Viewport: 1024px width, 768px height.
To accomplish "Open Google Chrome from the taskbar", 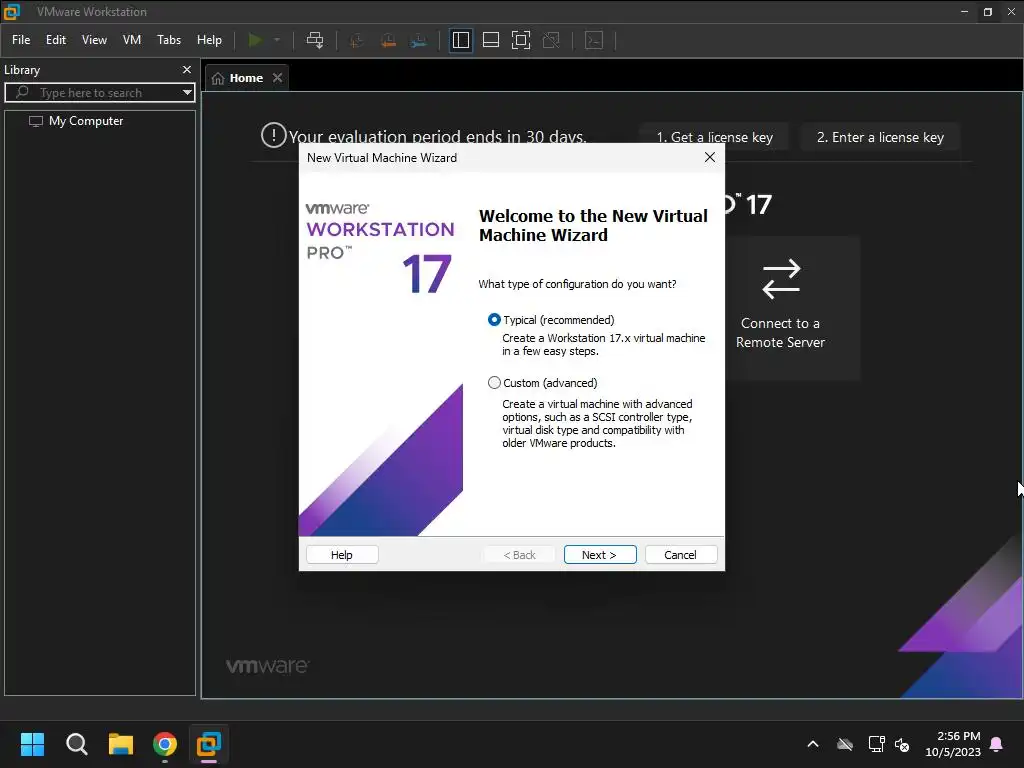I will click(x=165, y=744).
